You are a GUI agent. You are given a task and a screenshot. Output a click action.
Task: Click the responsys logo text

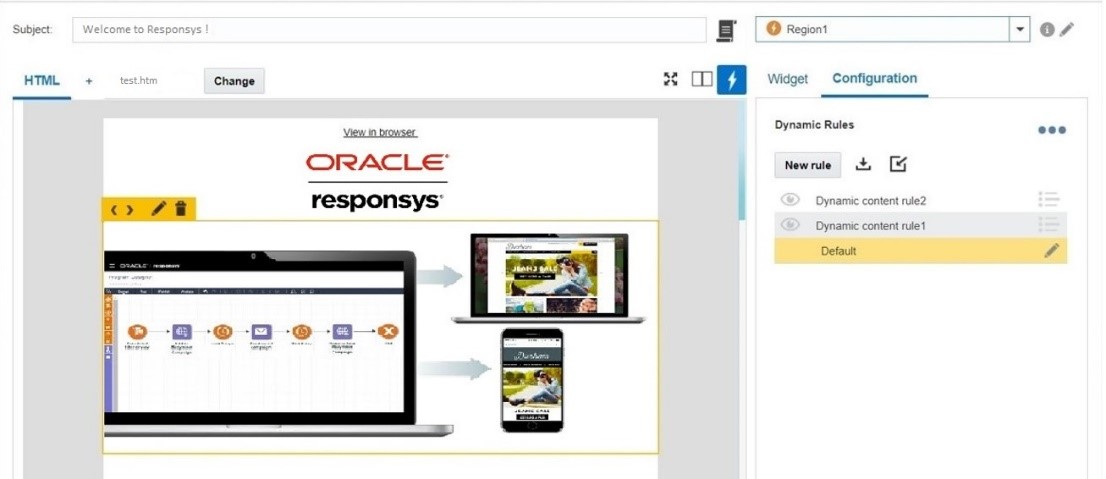[x=377, y=201]
